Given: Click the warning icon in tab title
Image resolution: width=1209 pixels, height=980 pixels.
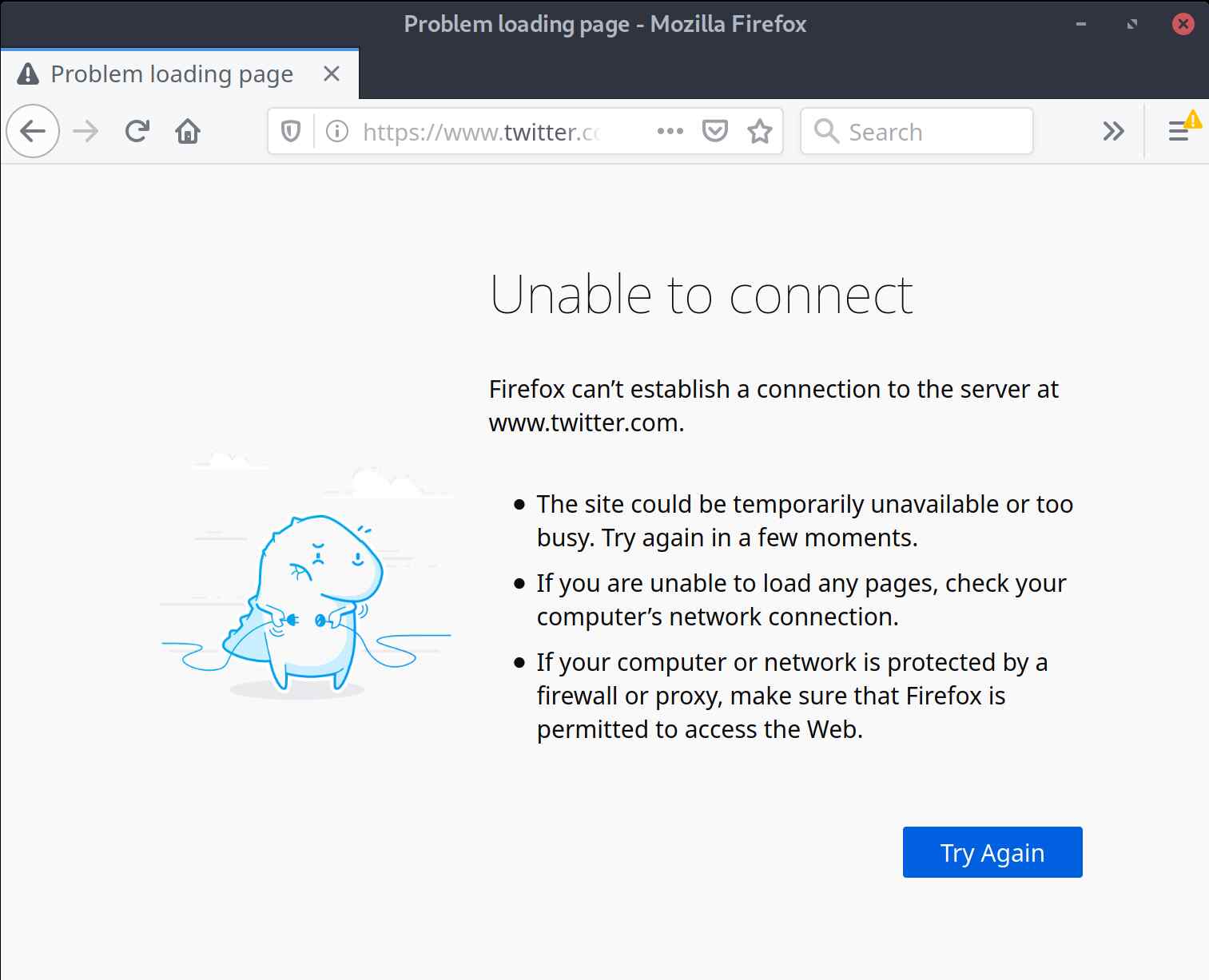Looking at the screenshot, I should pyautogui.click(x=28, y=74).
